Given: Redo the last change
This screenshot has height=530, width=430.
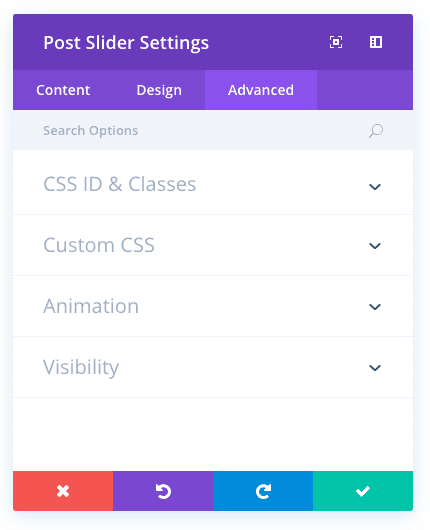Looking at the screenshot, I should [263, 491].
